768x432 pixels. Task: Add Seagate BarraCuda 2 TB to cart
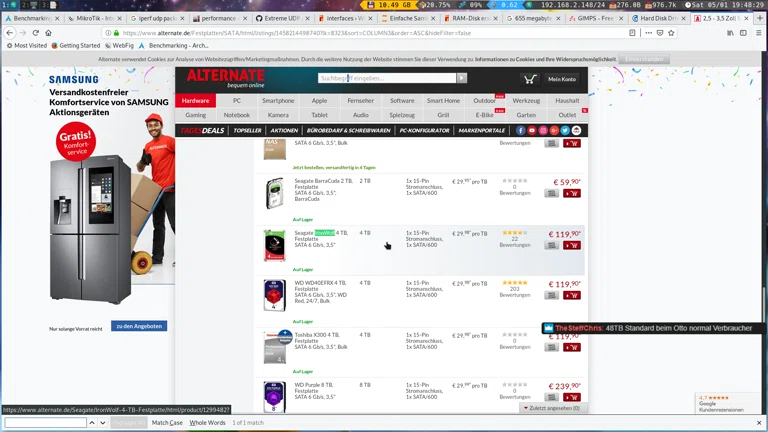(x=571, y=195)
